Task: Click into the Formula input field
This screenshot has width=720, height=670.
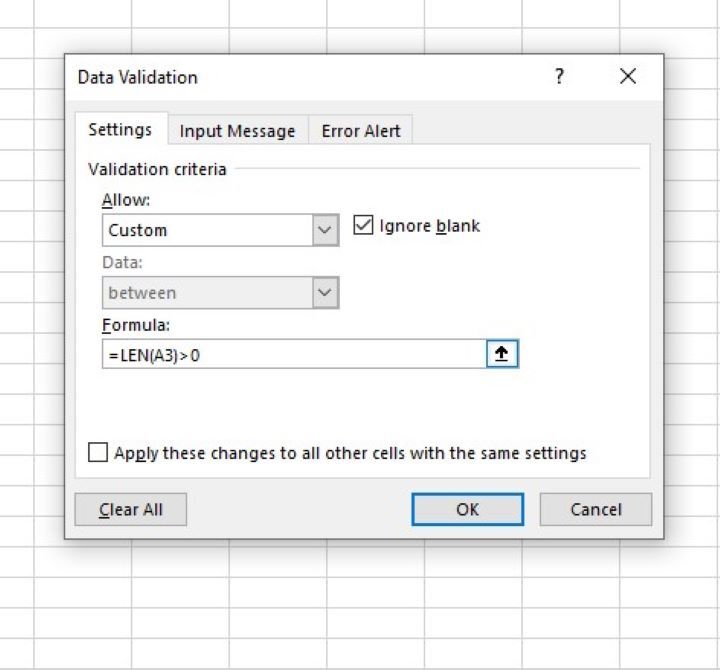Action: click(293, 354)
